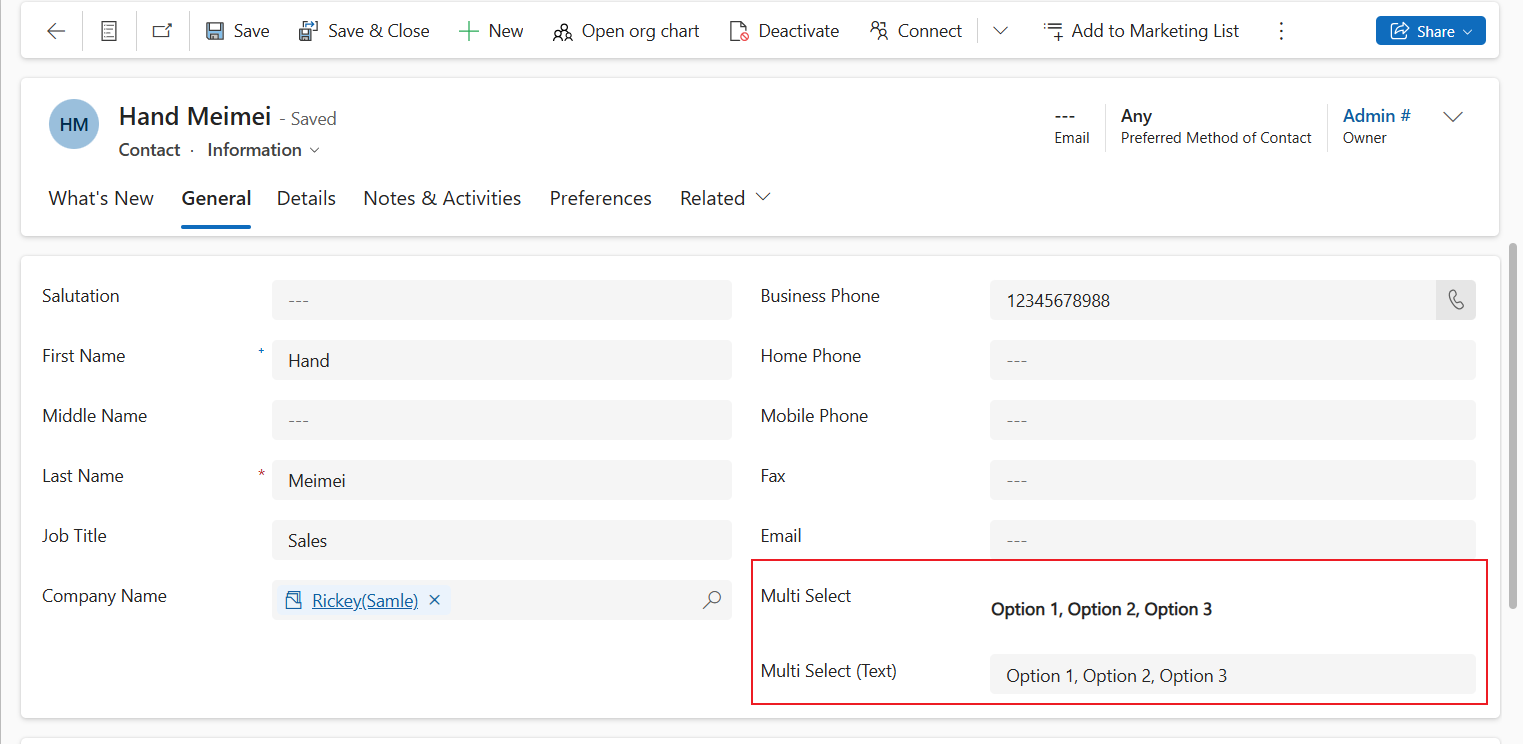Remove Rickey(Samle) with the X icon
The image size is (1523, 744).
(x=434, y=600)
